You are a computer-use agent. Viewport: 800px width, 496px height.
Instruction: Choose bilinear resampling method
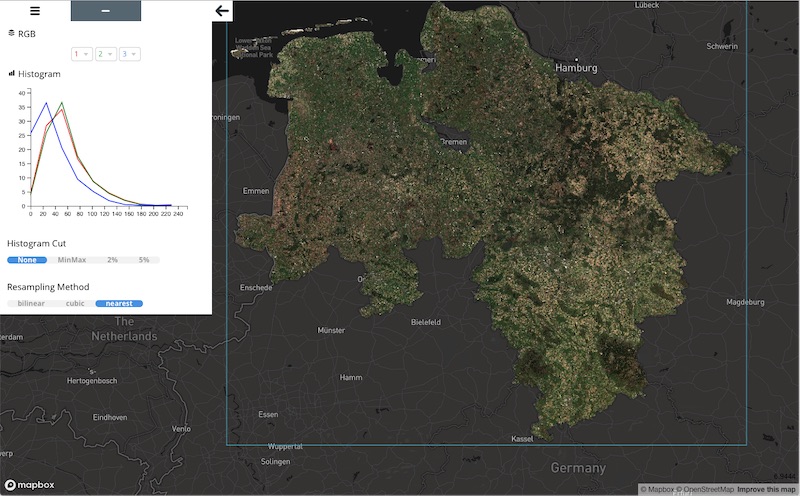click(27, 303)
